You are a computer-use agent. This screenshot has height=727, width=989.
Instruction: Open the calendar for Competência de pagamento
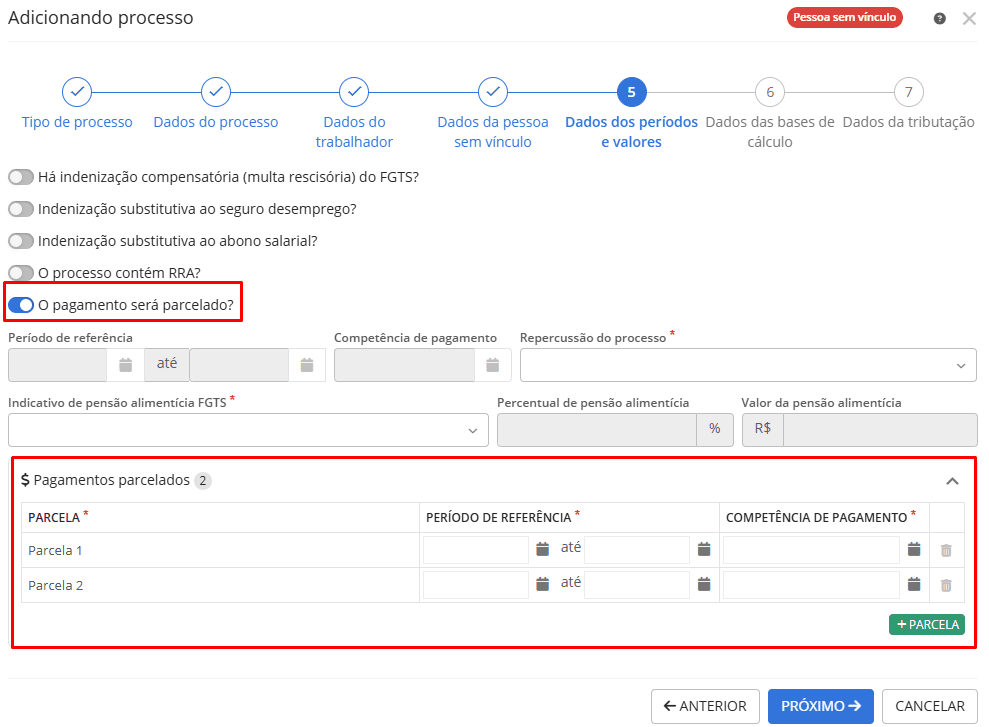coord(492,364)
